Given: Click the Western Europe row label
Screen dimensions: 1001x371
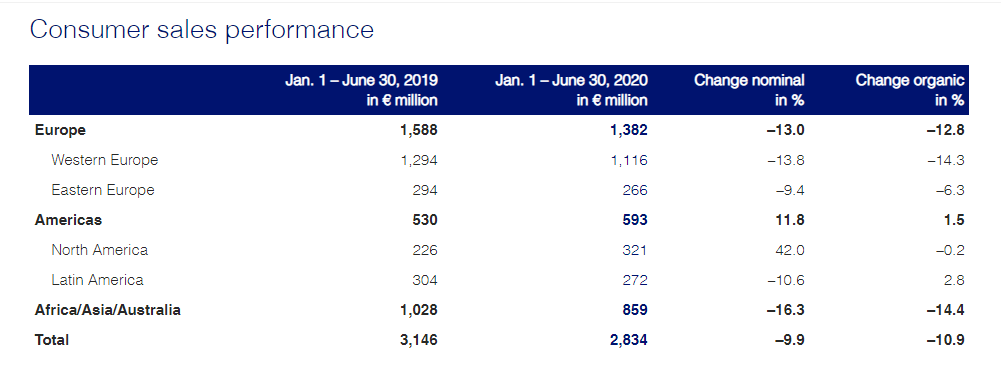Looking at the screenshot, I should tap(105, 160).
